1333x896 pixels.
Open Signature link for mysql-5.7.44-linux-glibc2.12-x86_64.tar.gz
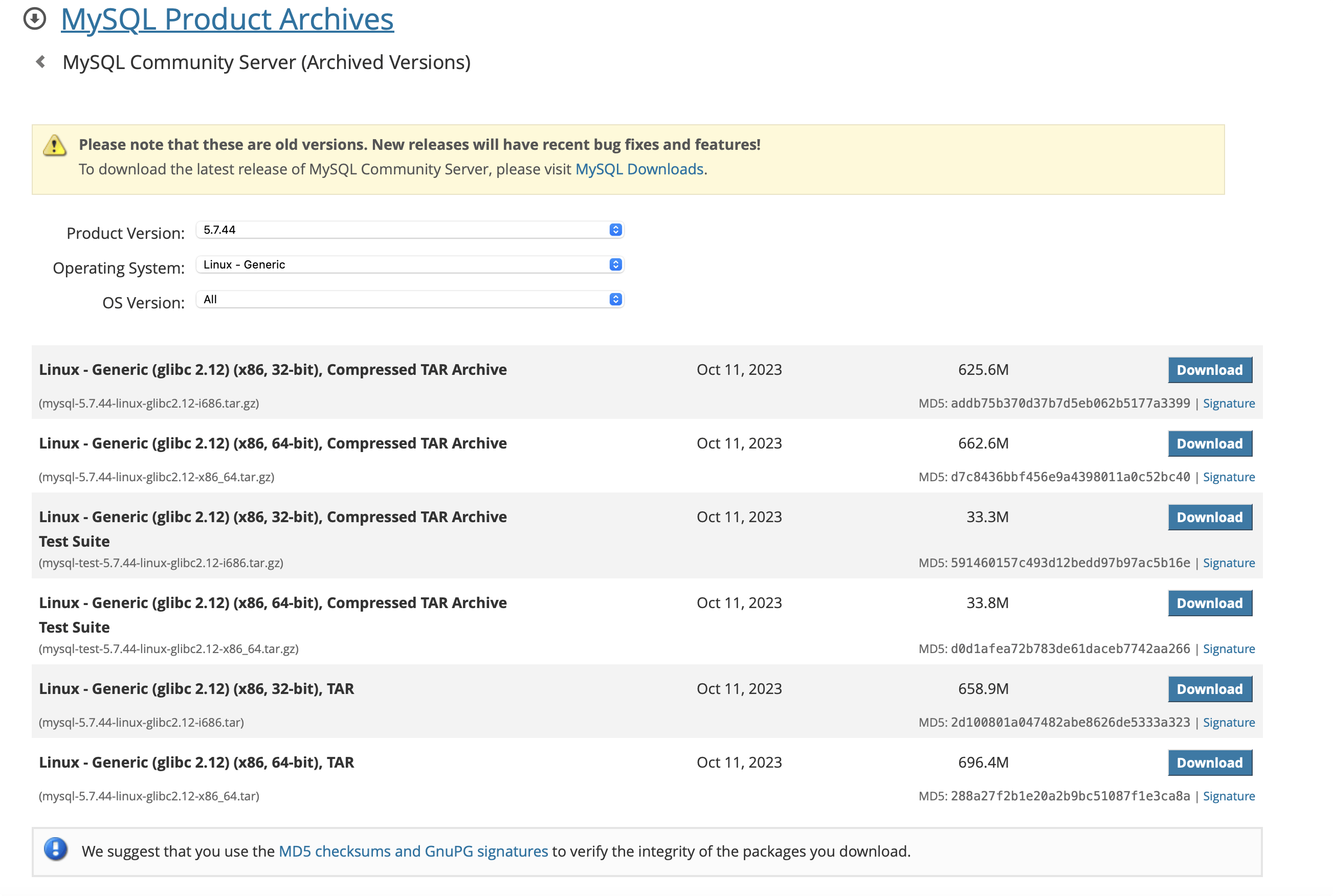point(1229,477)
